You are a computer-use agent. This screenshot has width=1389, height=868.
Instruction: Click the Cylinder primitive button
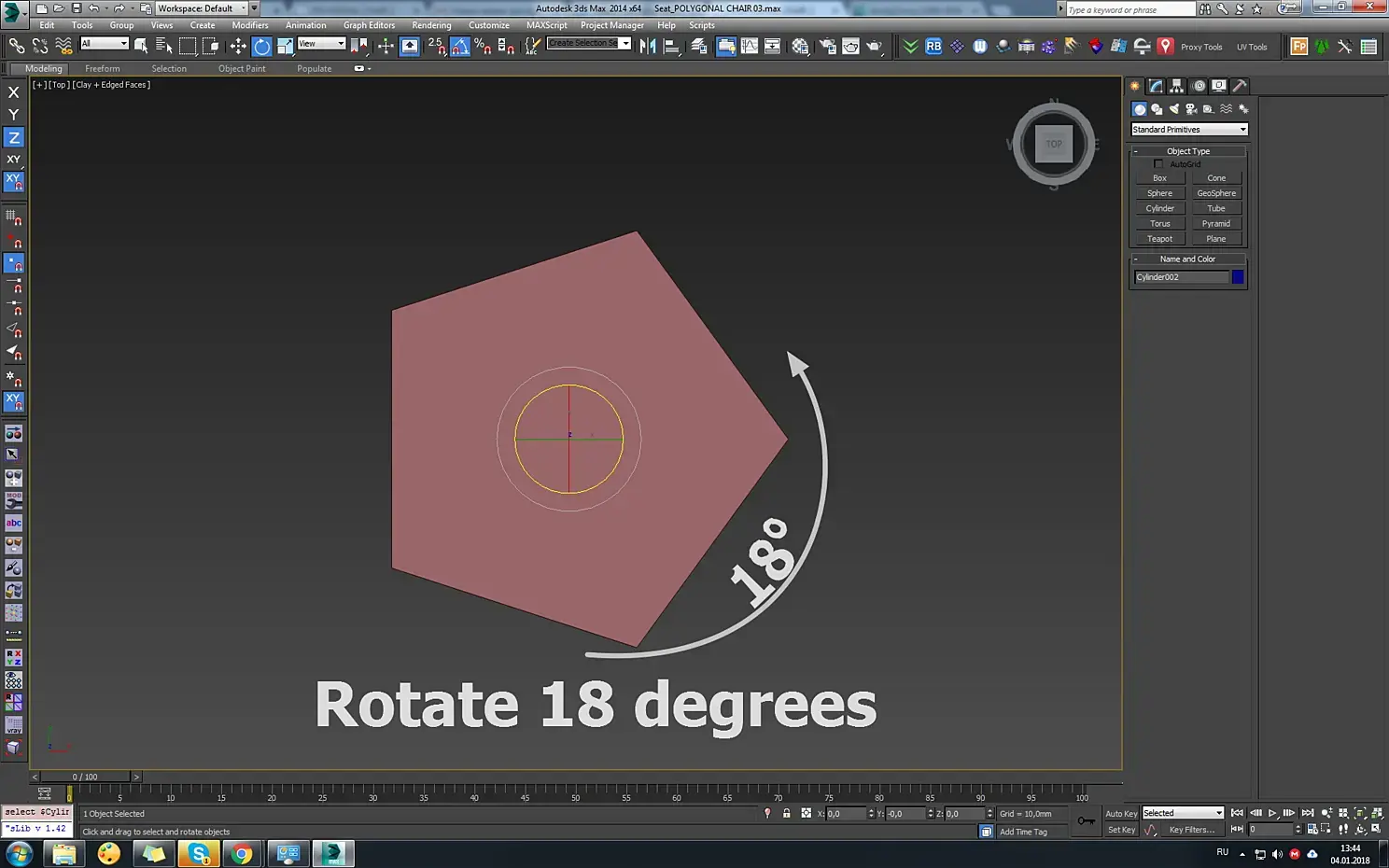tap(1159, 208)
